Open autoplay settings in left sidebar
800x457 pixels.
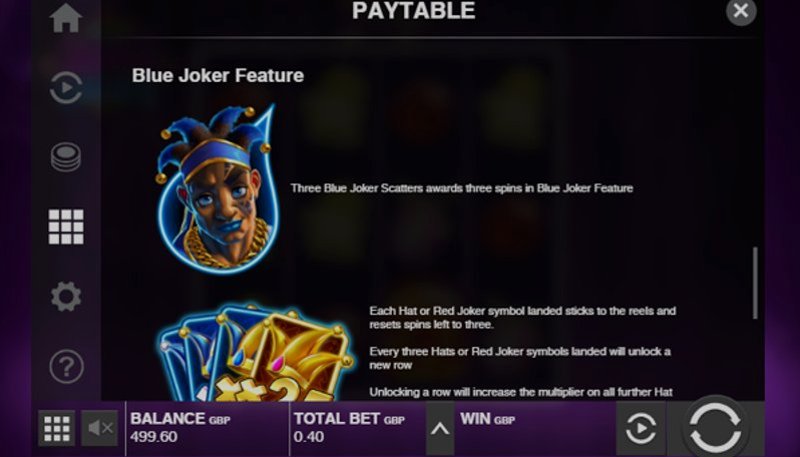66,88
